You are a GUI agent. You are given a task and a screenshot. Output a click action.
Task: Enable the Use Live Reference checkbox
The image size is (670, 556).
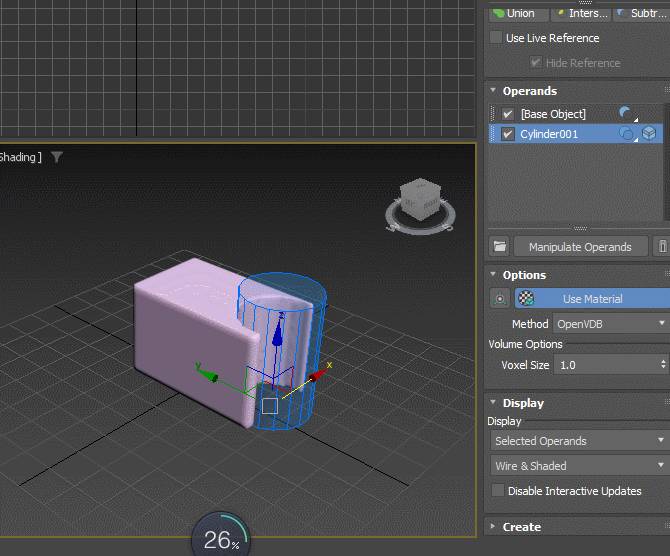pos(497,38)
